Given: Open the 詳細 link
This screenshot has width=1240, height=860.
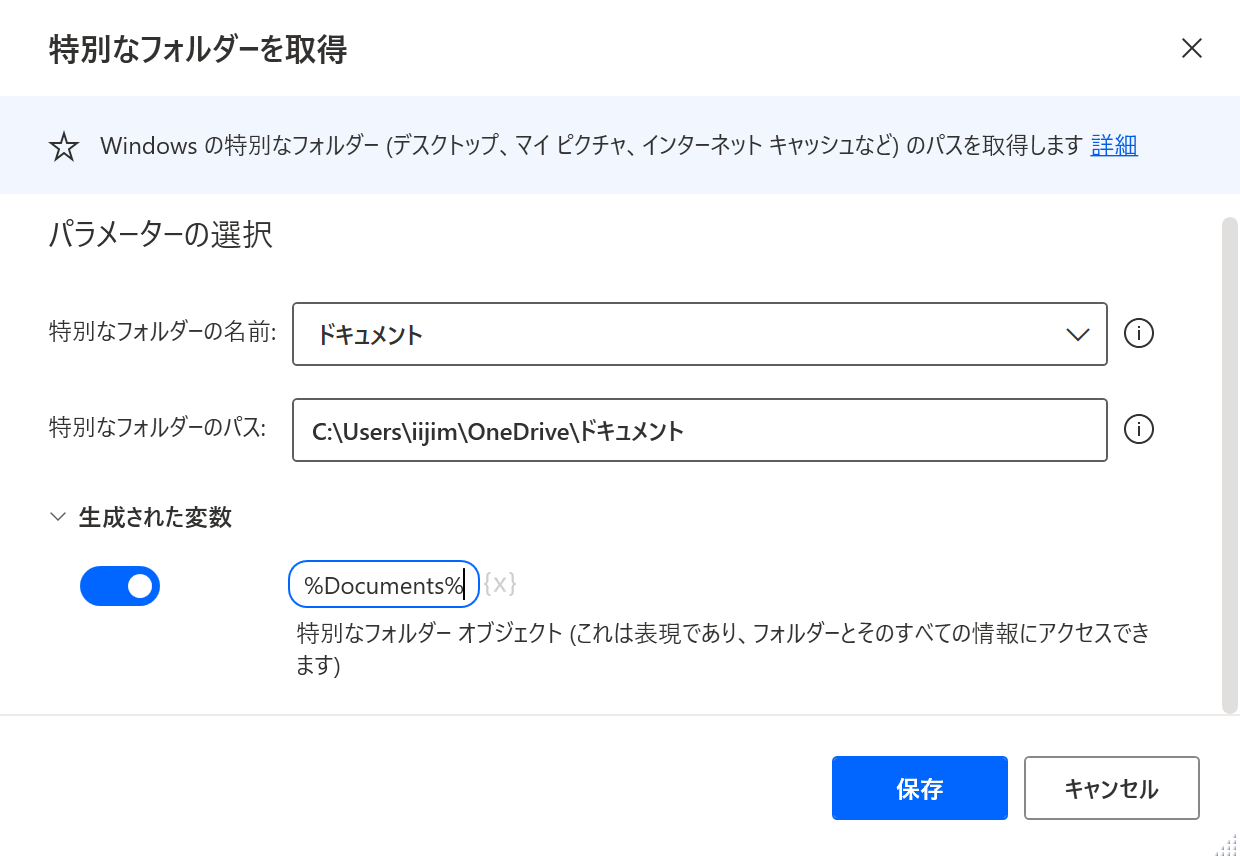Looking at the screenshot, I should tap(1114, 146).
